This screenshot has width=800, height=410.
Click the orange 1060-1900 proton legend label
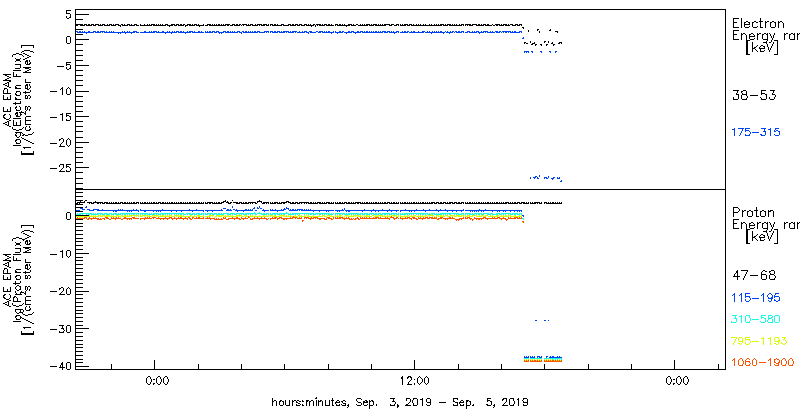(x=763, y=363)
